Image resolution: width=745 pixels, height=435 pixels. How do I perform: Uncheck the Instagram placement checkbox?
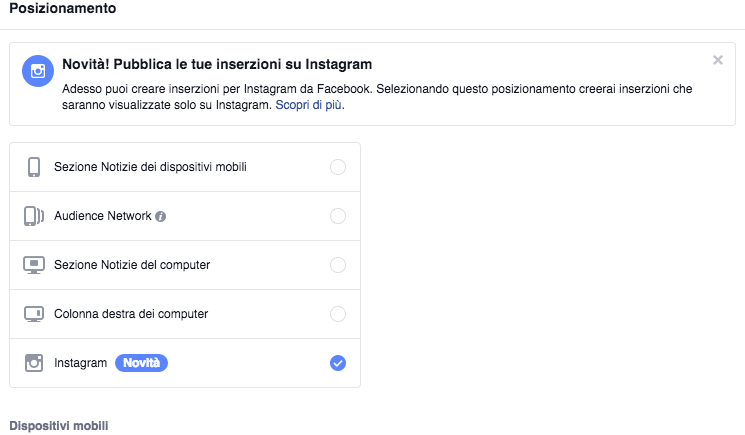pyautogui.click(x=338, y=363)
